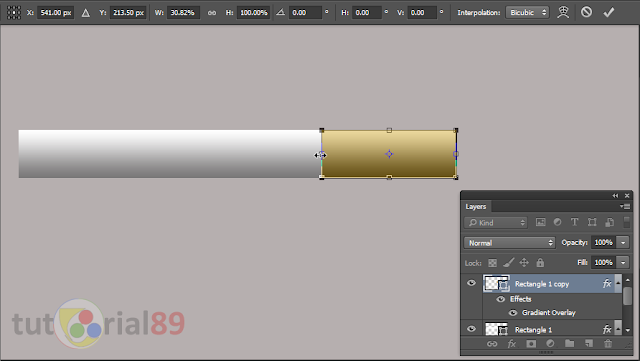Image resolution: width=640 pixels, height=361 pixels.
Task: Hide the Rectangle 1 copy layer
Action: 471,283
